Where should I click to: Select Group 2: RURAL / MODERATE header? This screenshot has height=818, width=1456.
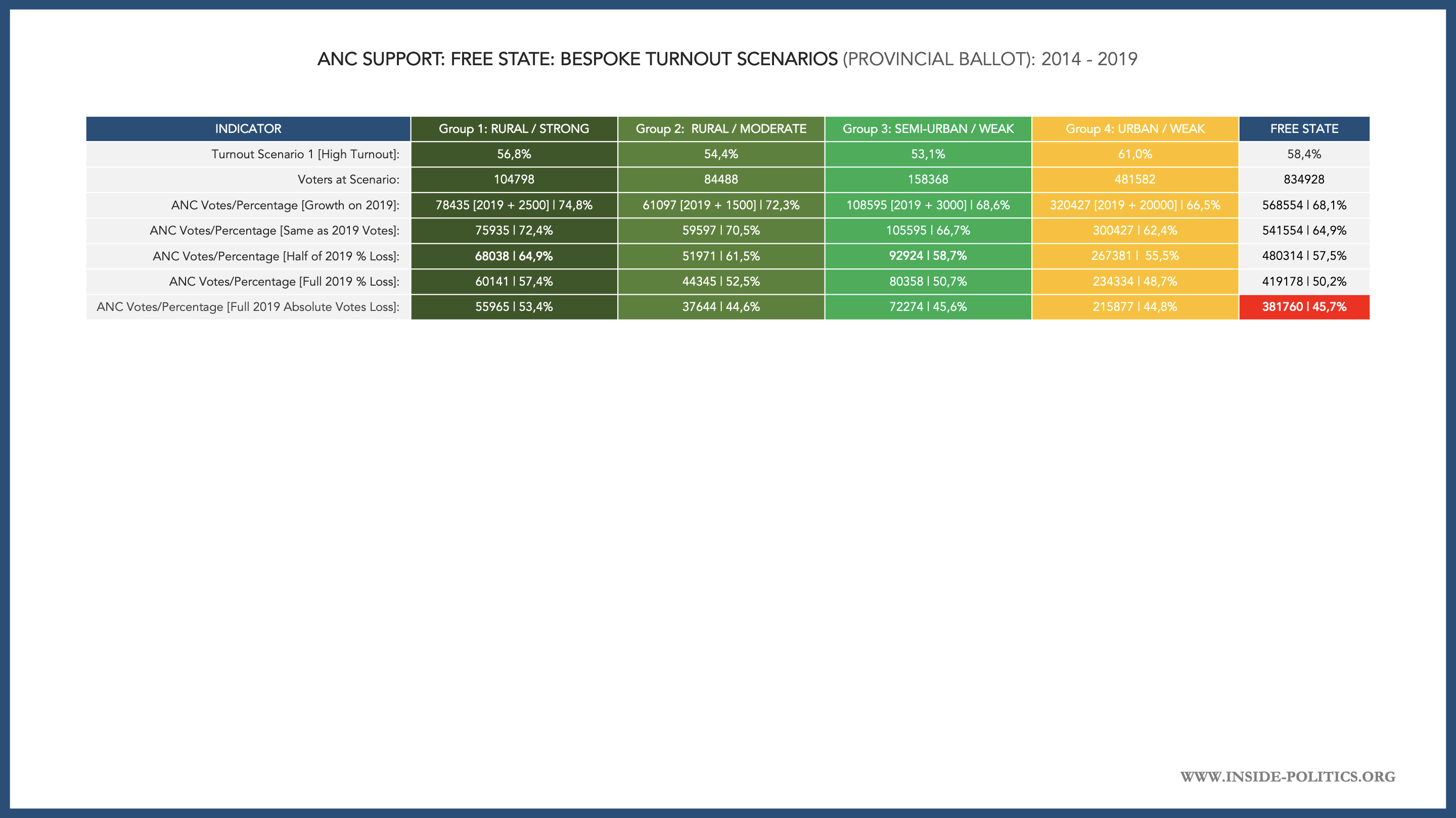point(720,129)
